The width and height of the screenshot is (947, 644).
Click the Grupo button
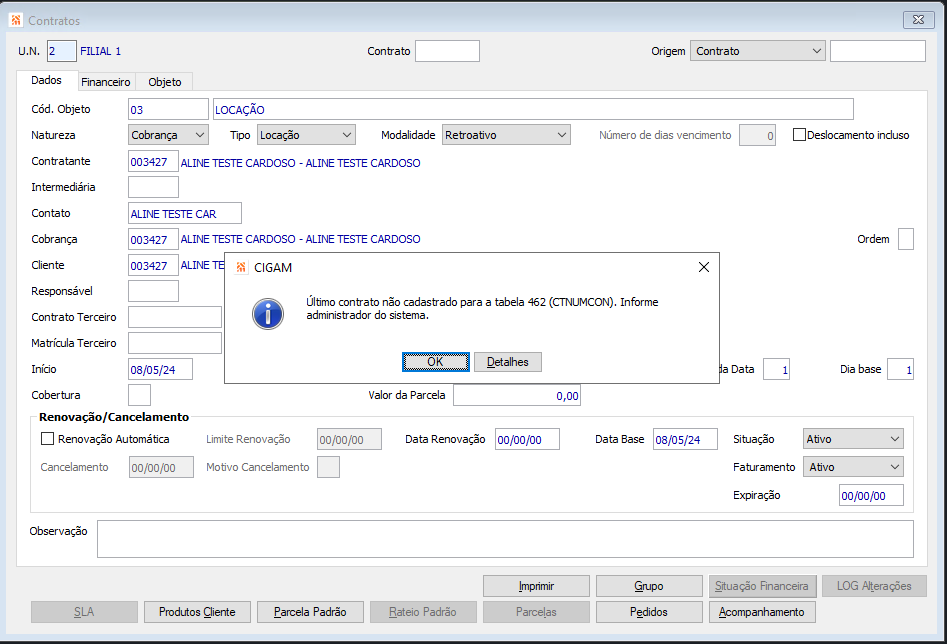pos(649,585)
